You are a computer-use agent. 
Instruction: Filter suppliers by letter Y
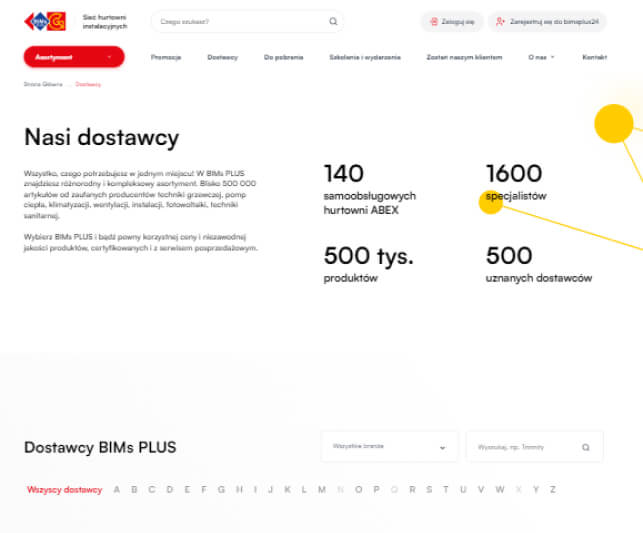(x=536, y=490)
